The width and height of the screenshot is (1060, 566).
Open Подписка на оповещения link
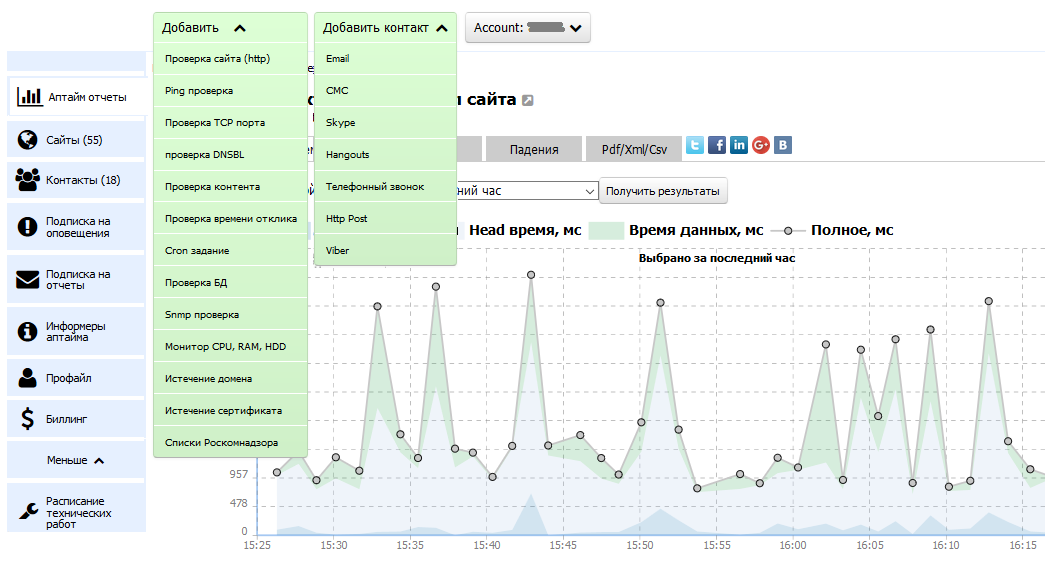point(78,227)
